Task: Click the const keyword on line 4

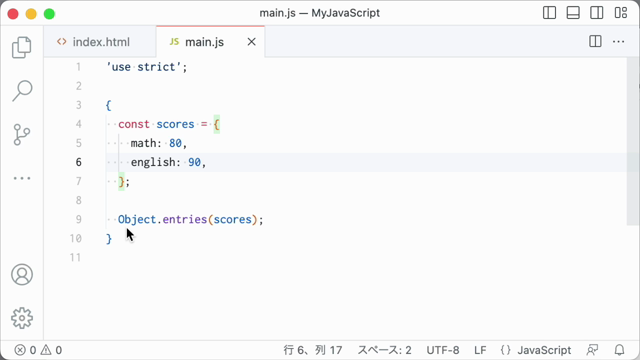Action: pyautogui.click(x=134, y=124)
